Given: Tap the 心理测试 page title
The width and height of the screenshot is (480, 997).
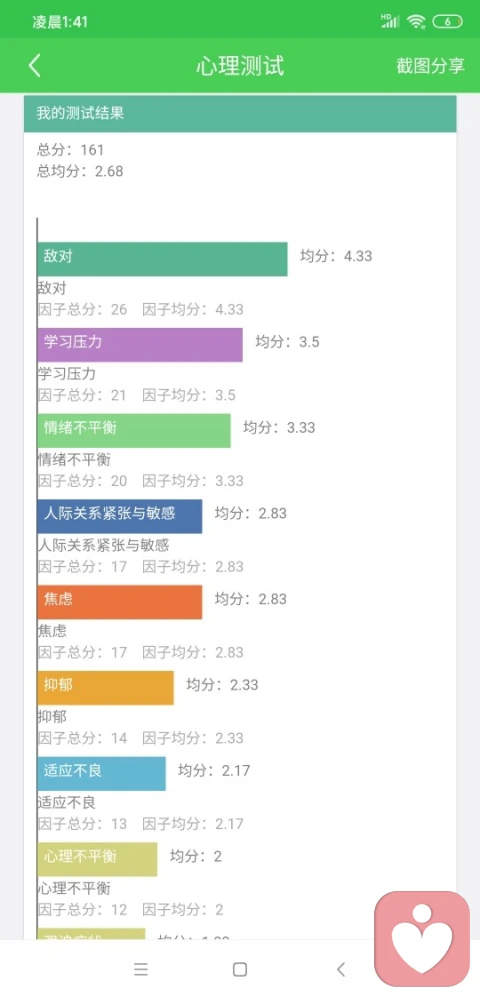Looking at the screenshot, I should (240, 66).
